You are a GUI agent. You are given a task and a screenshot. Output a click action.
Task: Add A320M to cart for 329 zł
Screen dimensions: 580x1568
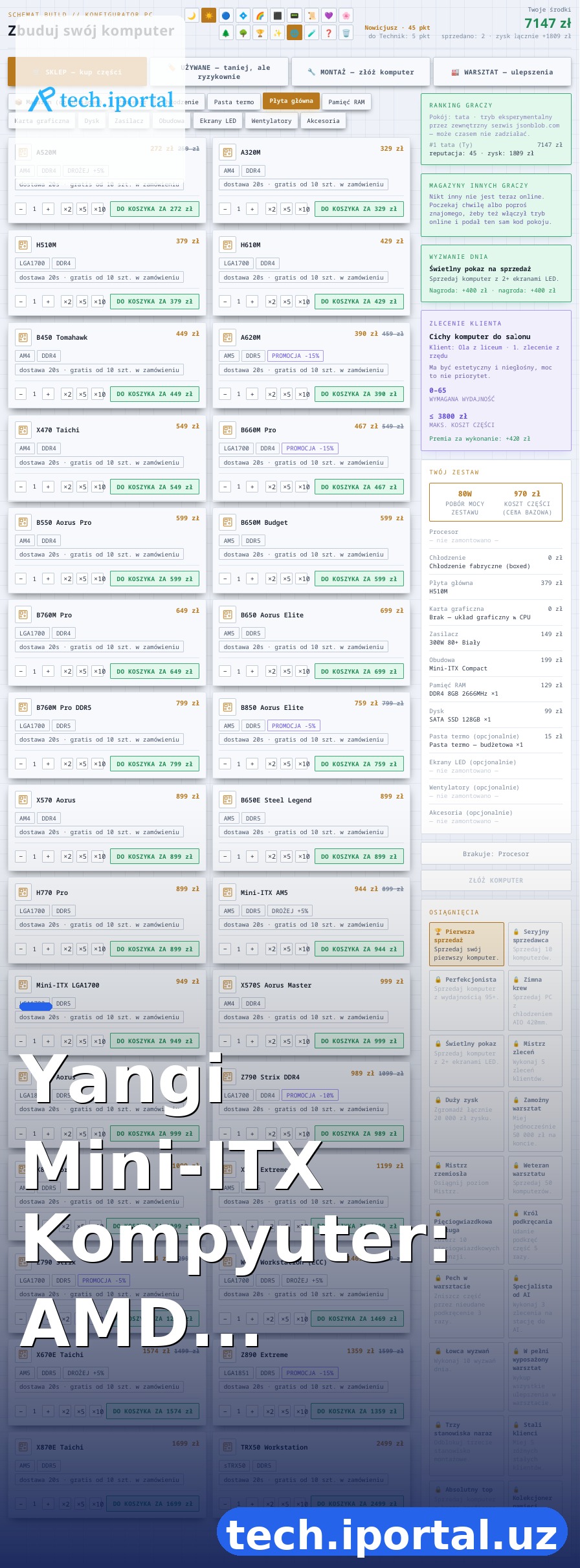359,209
